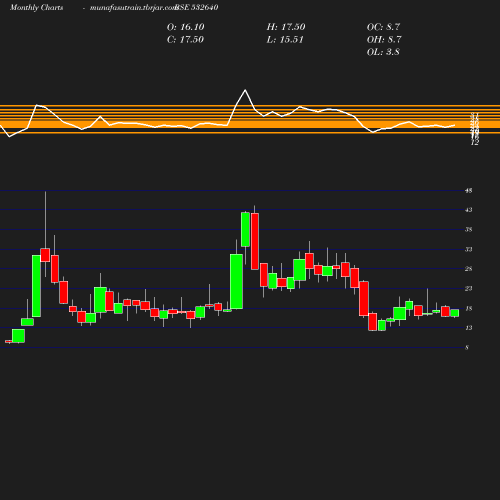Click the price axis label 8
The width and height of the screenshot is (500, 500).
(467, 347)
